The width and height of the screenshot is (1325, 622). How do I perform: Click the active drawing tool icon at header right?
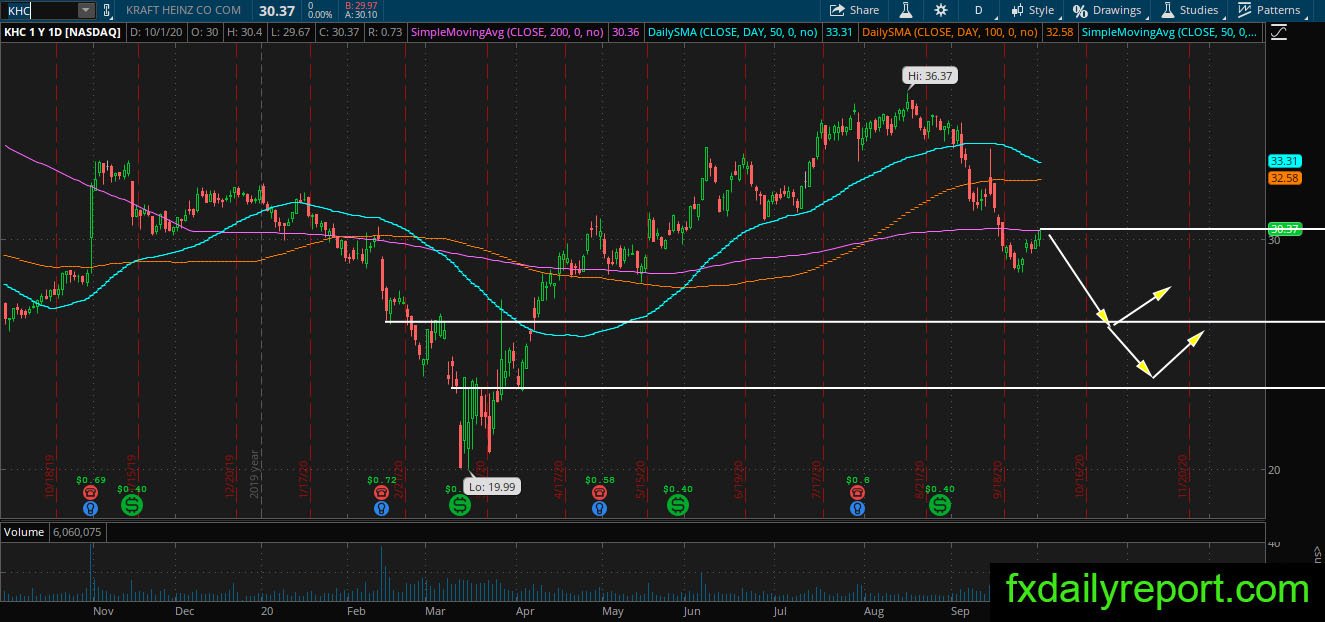pyautogui.click(x=1278, y=32)
